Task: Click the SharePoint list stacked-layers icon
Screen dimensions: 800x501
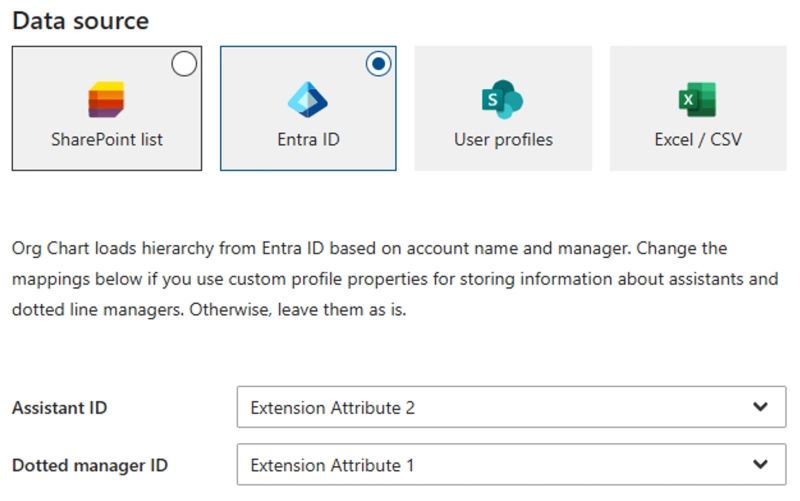Action: [x=106, y=99]
